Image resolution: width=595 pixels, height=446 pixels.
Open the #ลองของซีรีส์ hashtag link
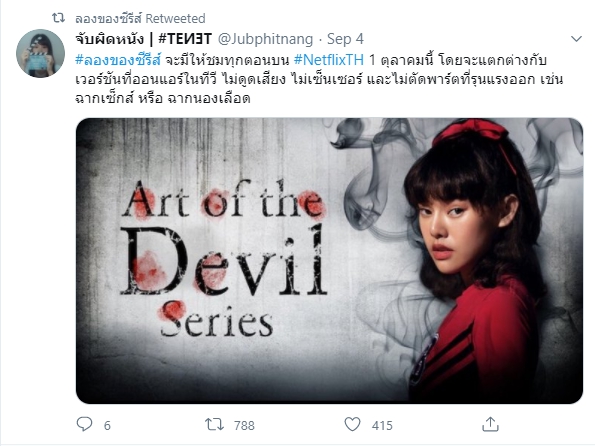click(x=118, y=60)
